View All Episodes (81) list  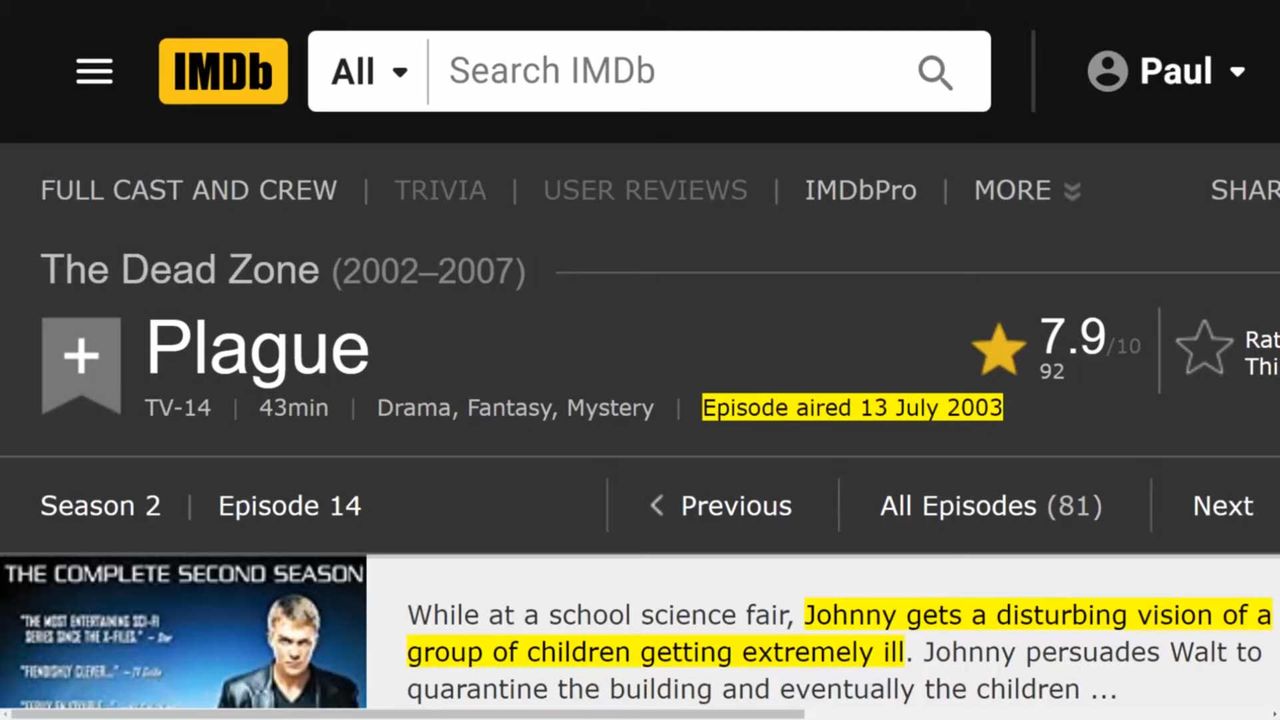(990, 506)
